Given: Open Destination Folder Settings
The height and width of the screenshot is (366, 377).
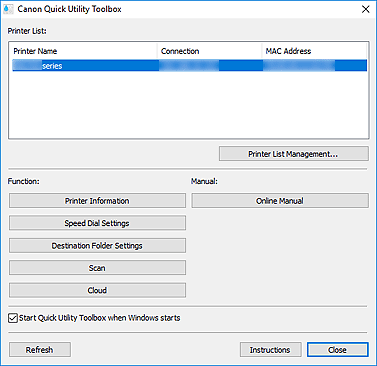Looking at the screenshot, I should (x=97, y=246).
